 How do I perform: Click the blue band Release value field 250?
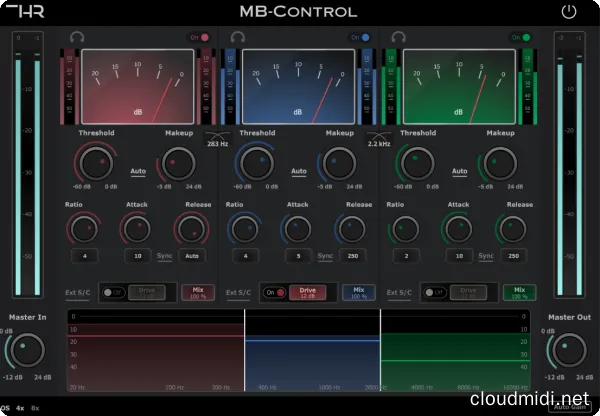pos(353,256)
